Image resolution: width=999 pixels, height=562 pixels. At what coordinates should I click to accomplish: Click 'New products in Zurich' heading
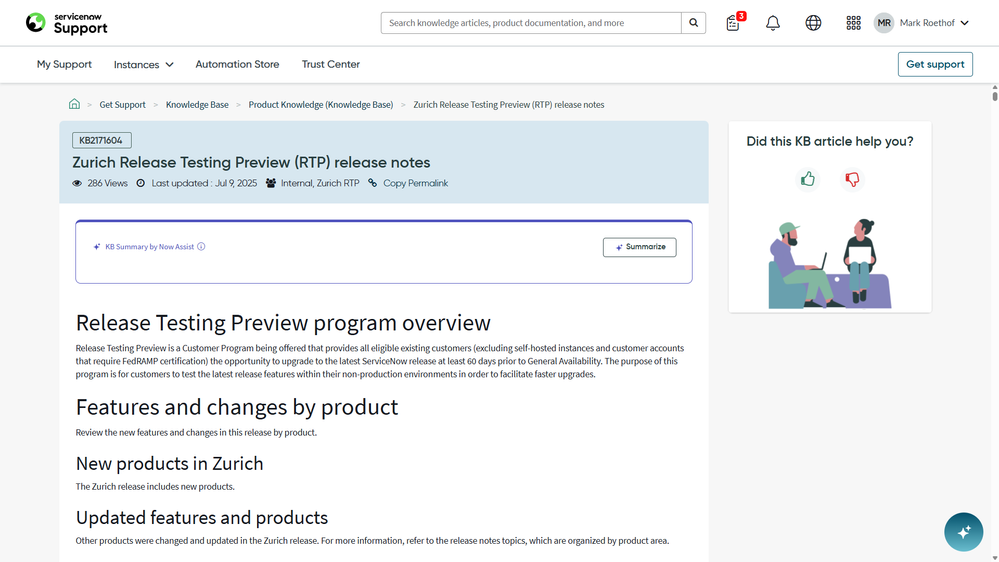point(169,463)
